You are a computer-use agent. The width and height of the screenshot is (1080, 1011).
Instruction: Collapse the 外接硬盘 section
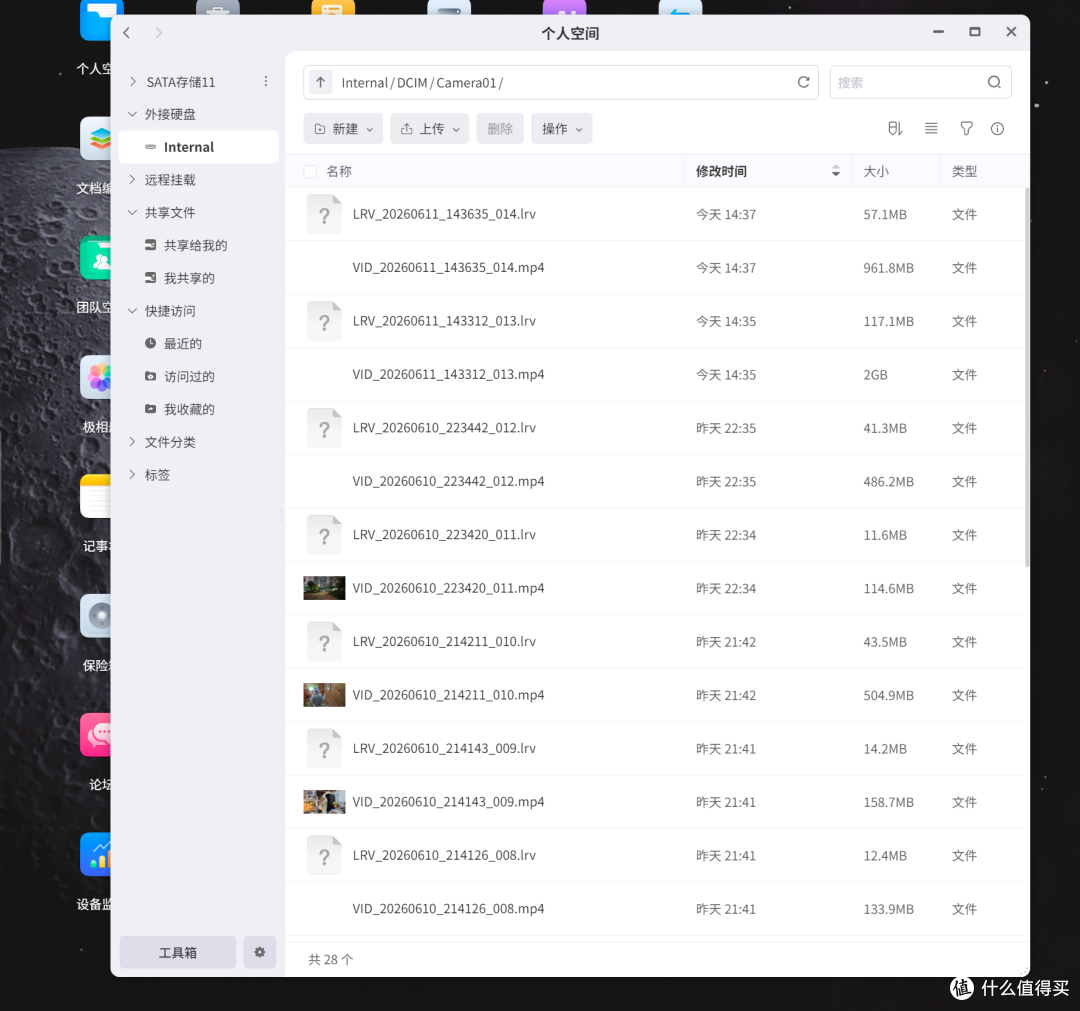(133, 114)
